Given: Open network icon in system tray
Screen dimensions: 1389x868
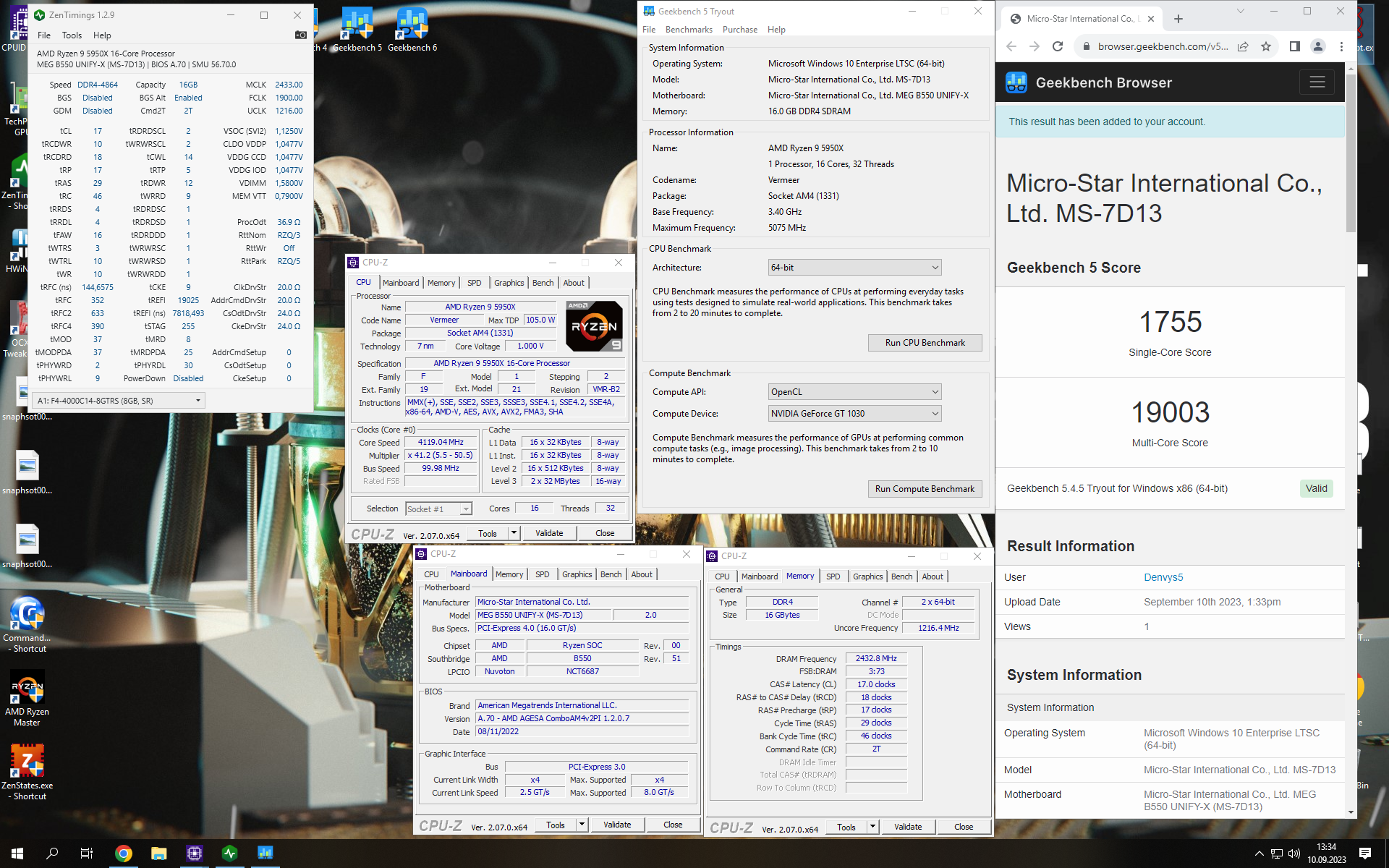Looking at the screenshot, I should click(1277, 854).
